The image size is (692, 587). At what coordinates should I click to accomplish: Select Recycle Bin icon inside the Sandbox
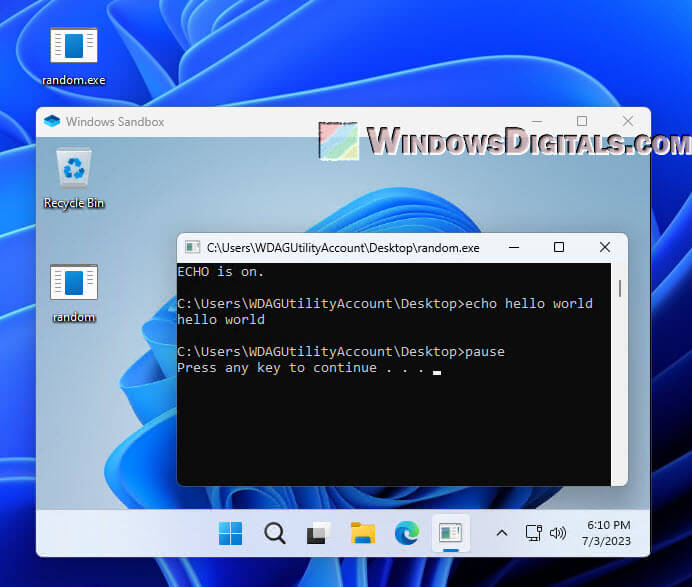74,168
